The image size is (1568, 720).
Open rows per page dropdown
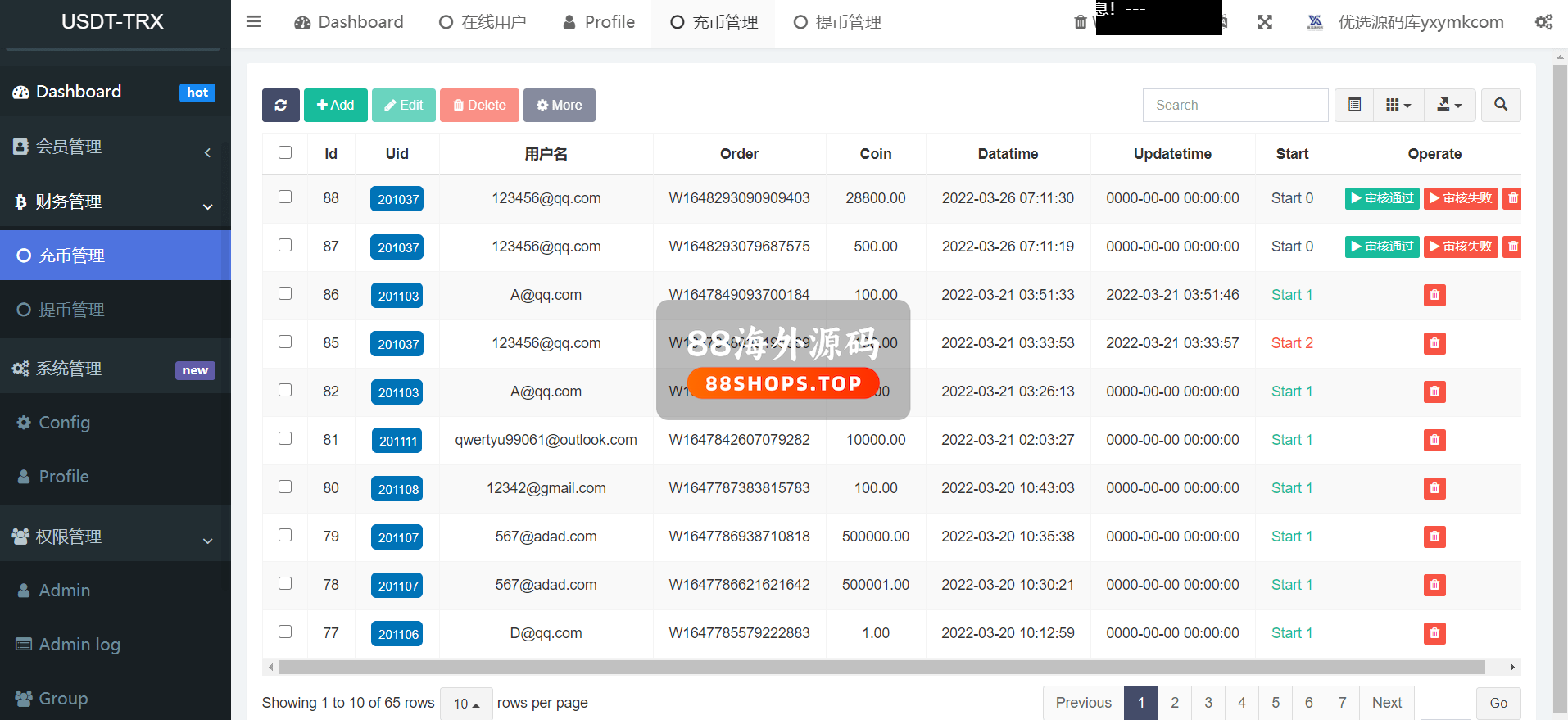pos(466,704)
